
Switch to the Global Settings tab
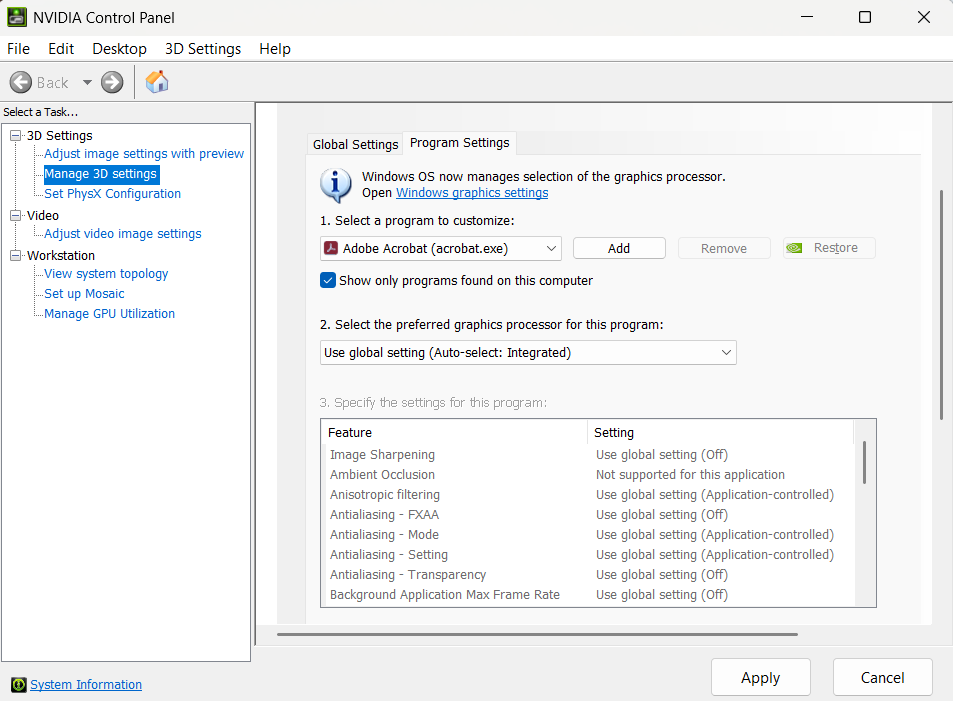pyautogui.click(x=355, y=144)
